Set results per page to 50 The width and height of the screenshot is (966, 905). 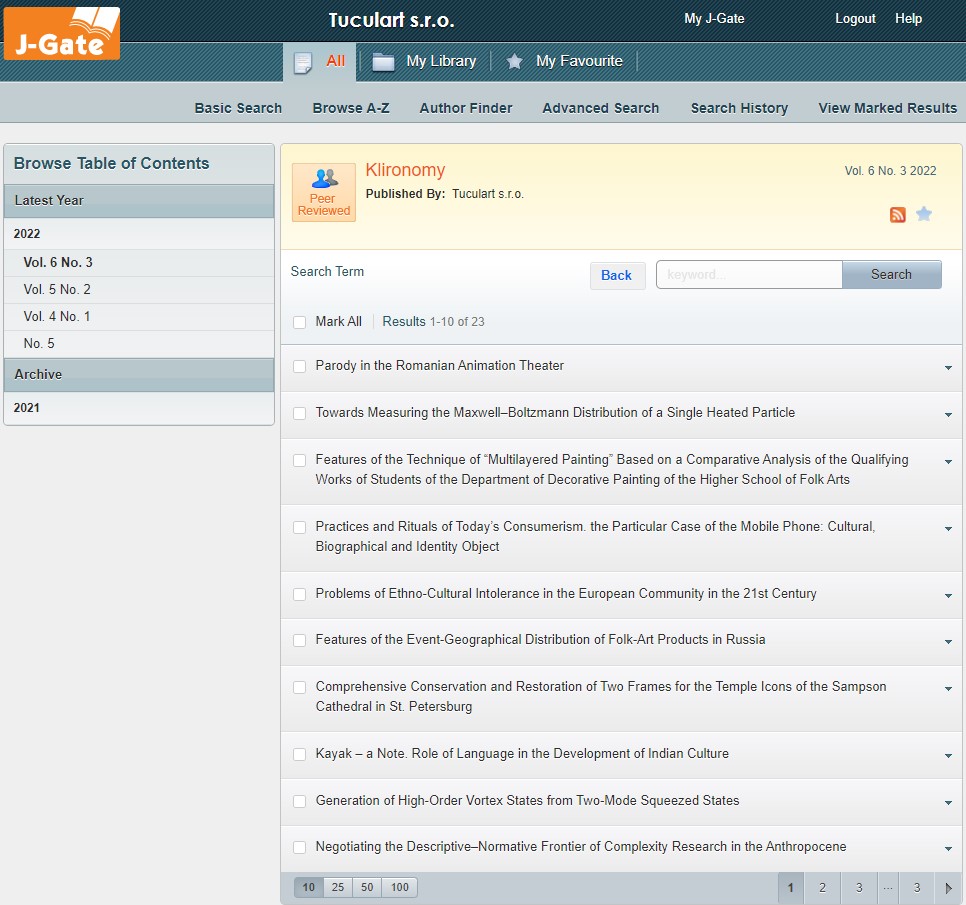367,888
